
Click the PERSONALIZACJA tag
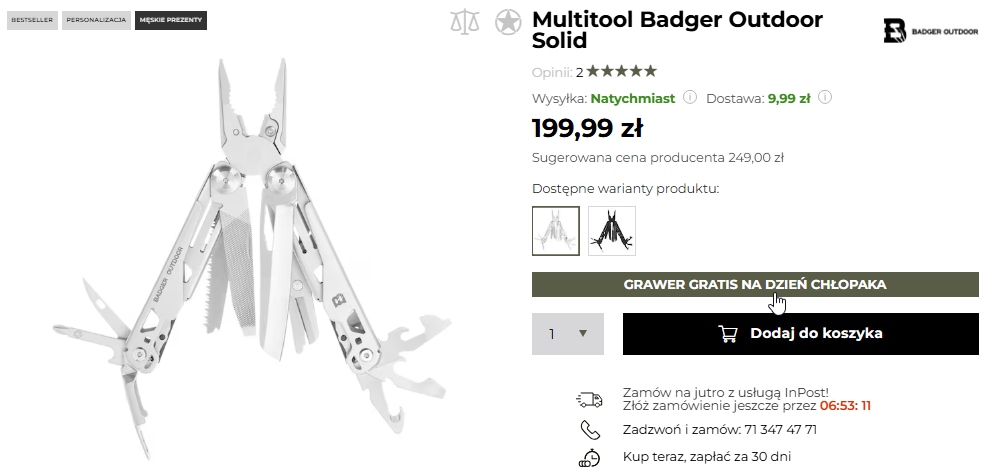tap(96, 20)
